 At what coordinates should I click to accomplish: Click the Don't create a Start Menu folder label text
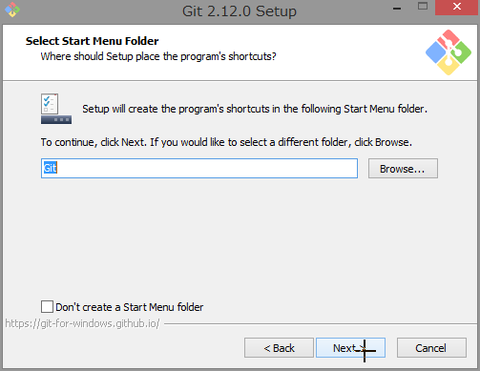[129, 307]
